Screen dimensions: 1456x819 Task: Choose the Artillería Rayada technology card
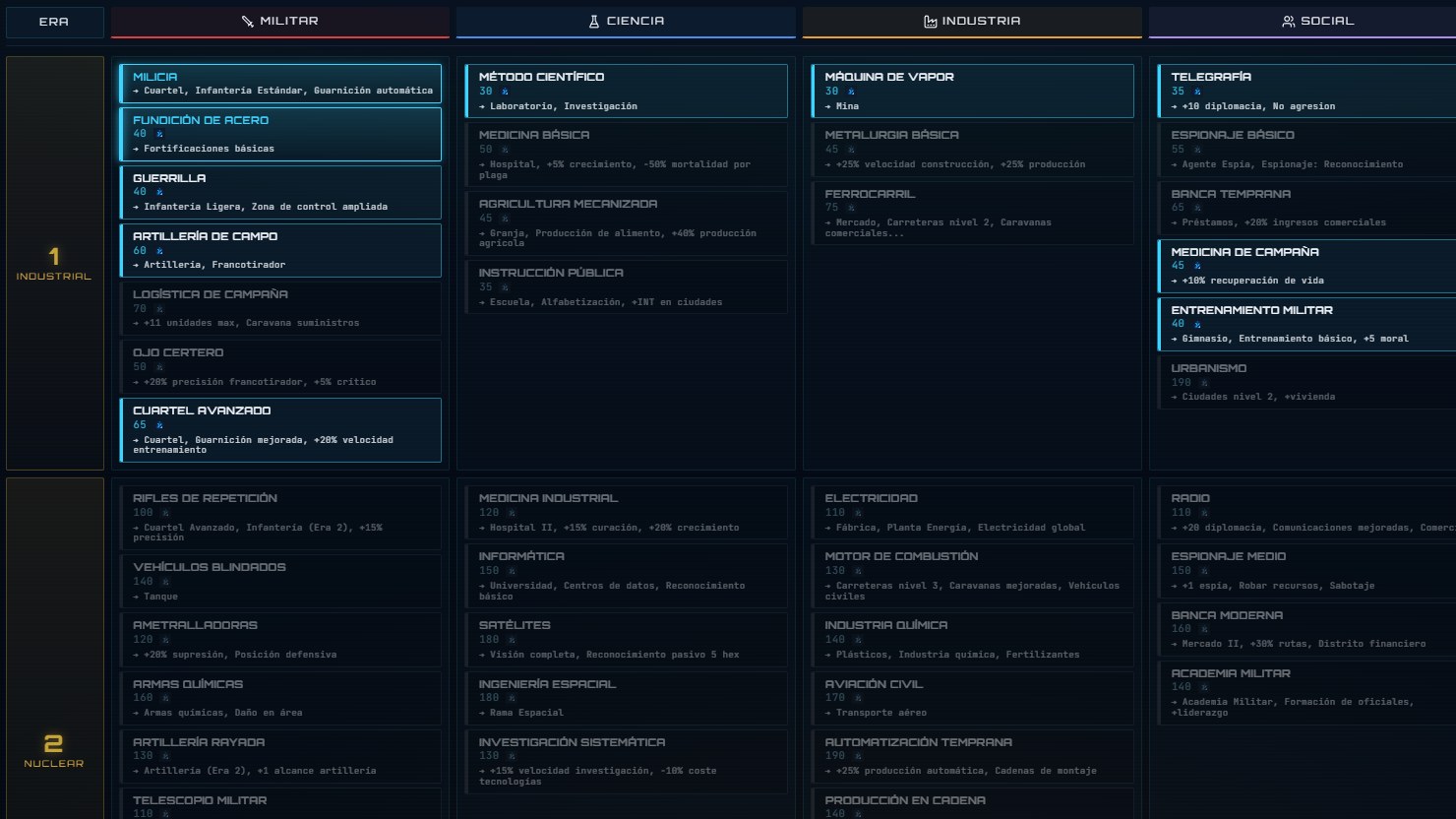tap(280, 756)
